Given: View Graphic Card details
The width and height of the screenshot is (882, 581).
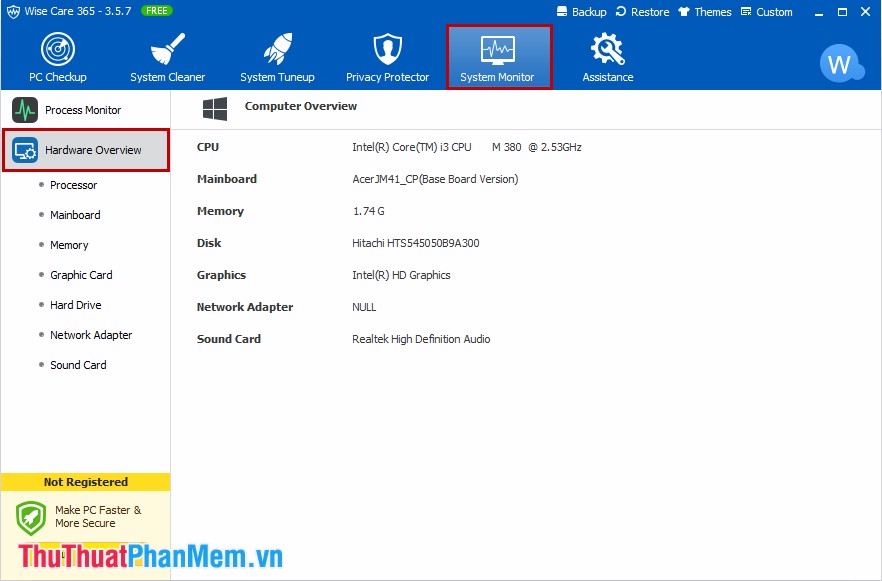Looking at the screenshot, I should click(81, 275).
